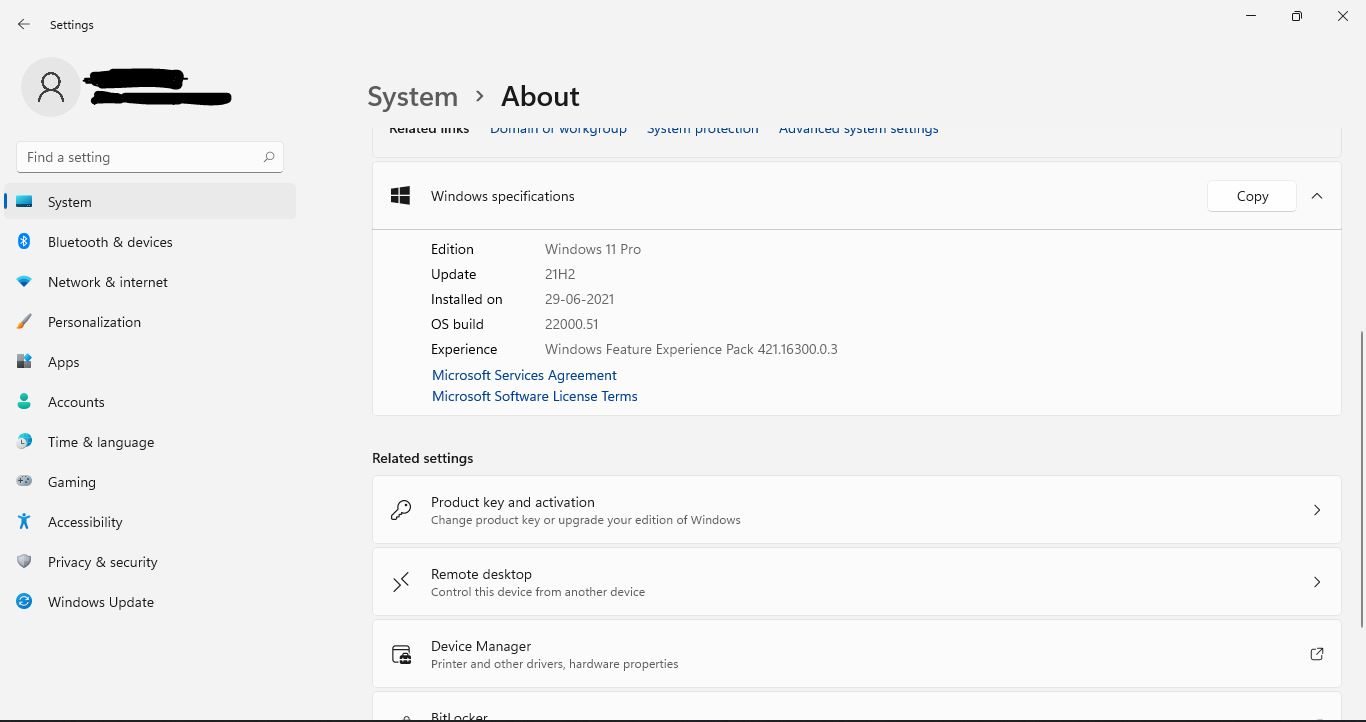Click the Windows logo beside Windows specifications
The image size is (1366, 722).
click(x=400, y=196)
